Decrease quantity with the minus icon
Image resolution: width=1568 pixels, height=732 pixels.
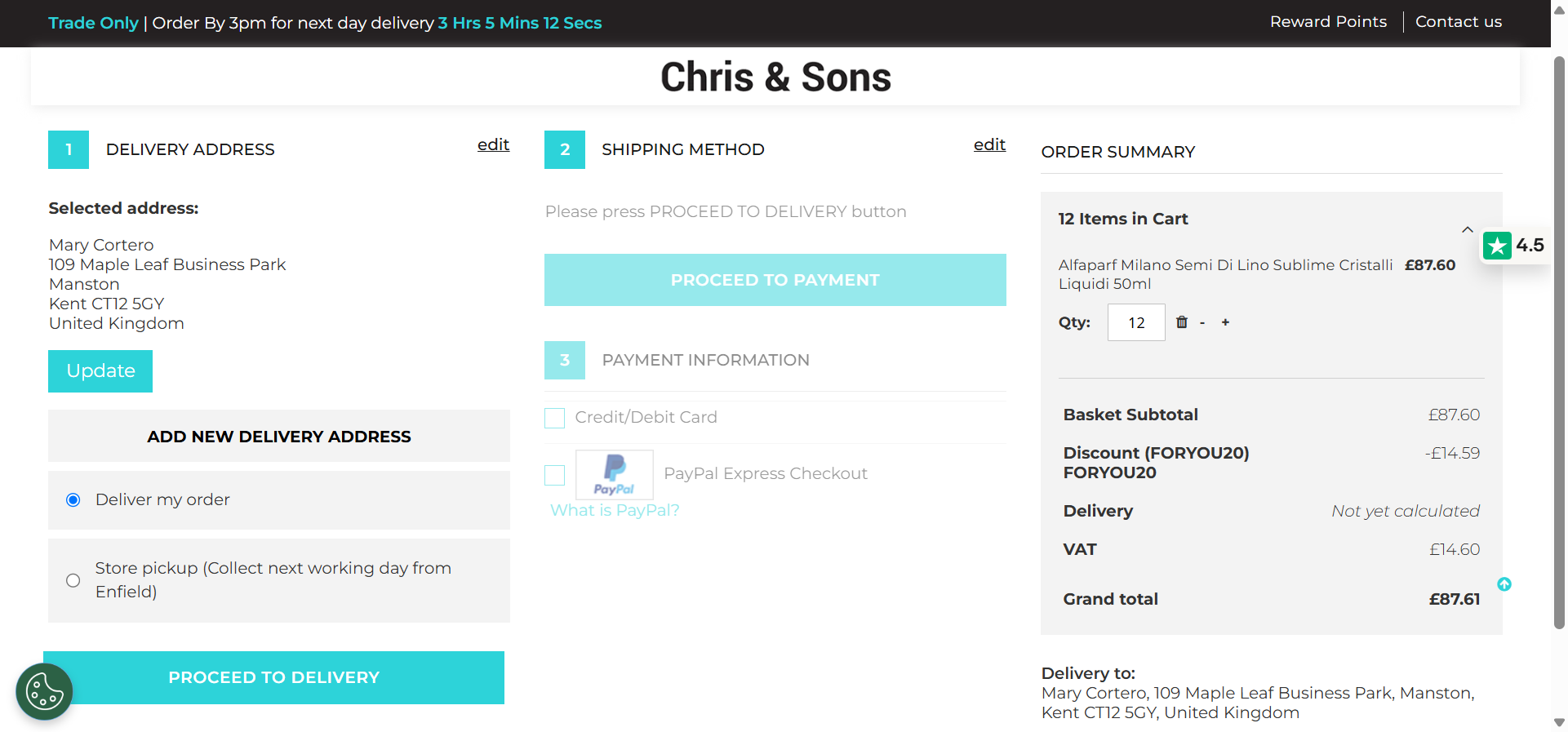pyautogui.click(x=1202, y=323)
